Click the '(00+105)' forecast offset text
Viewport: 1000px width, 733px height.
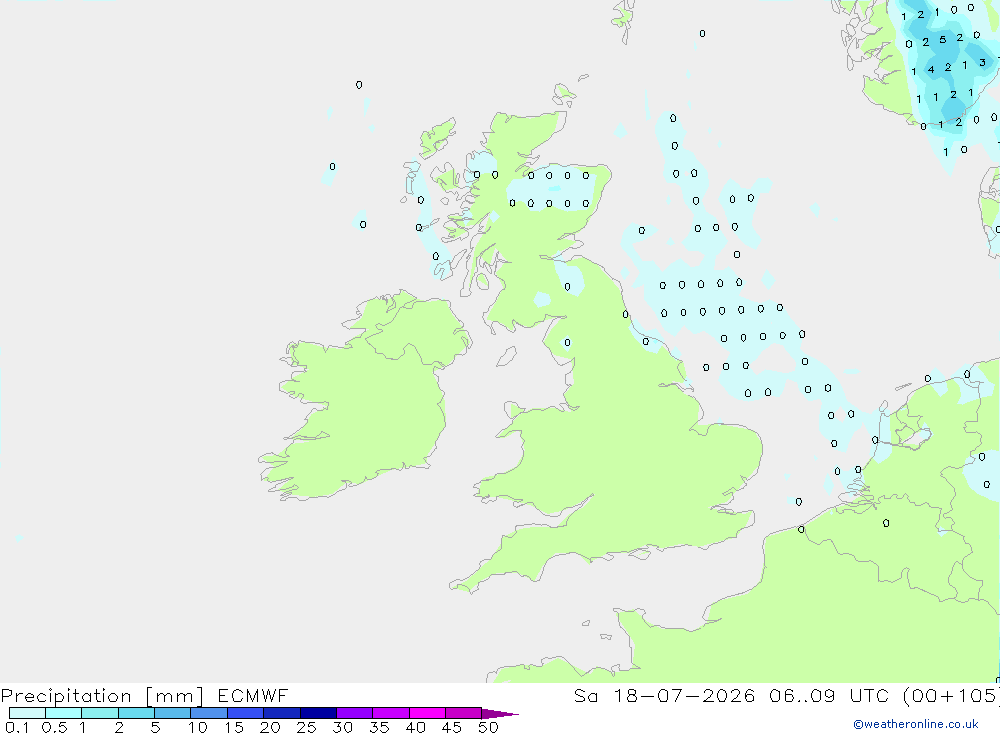(951, 696)
